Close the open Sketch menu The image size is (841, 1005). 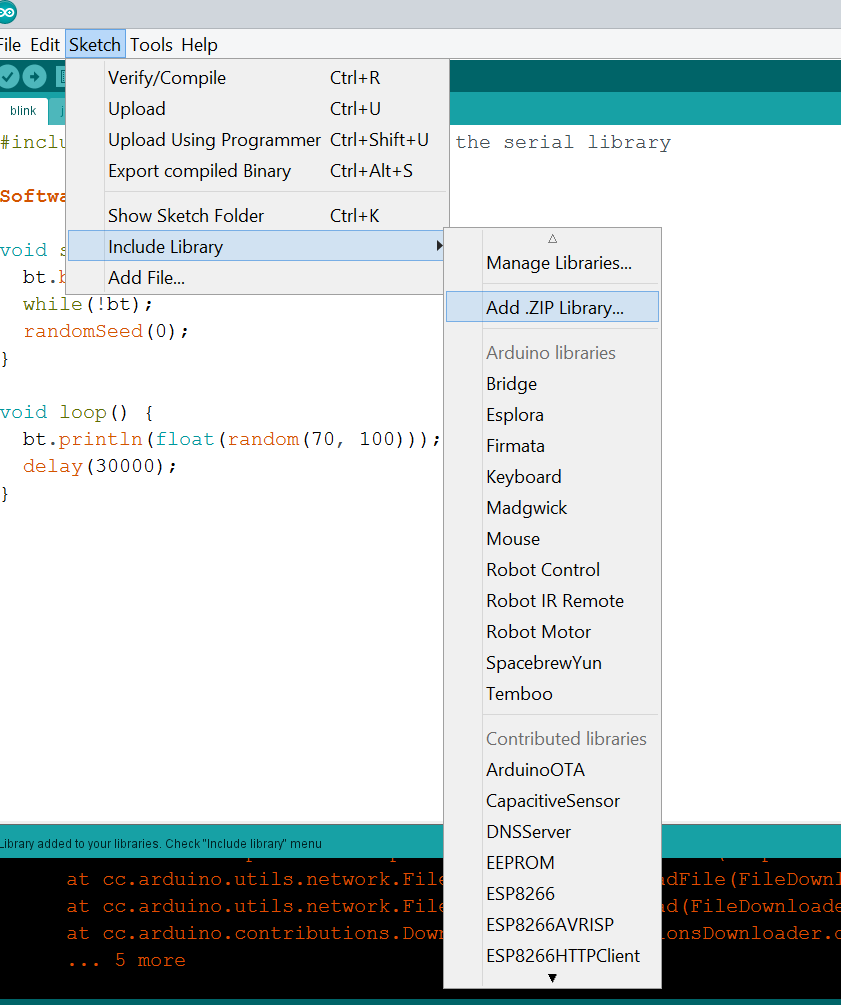[x=95, y=45]
